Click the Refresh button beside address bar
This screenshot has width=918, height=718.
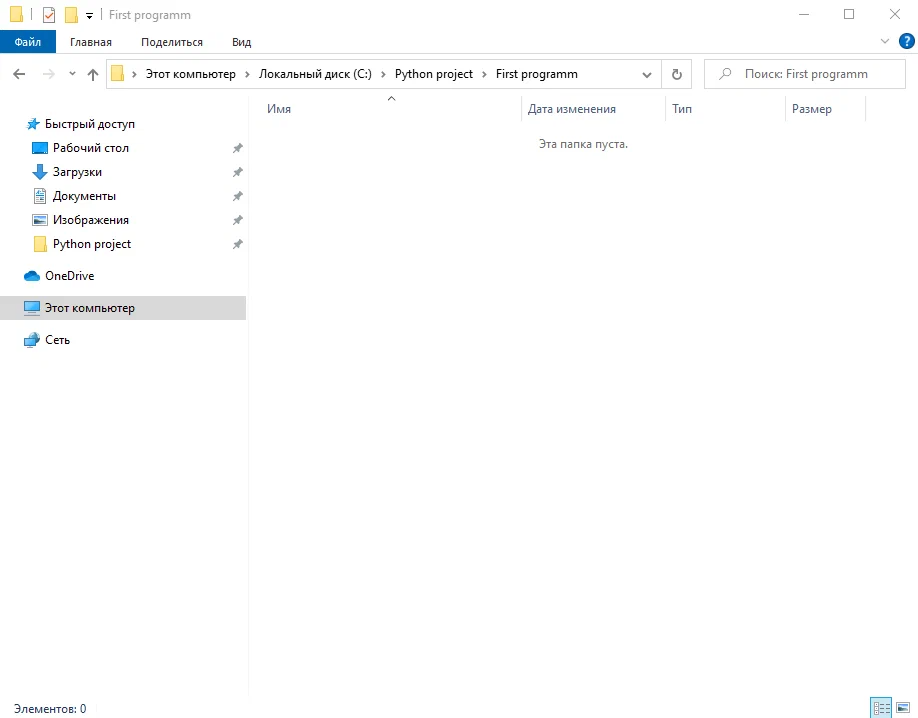(x=677, y=74)
